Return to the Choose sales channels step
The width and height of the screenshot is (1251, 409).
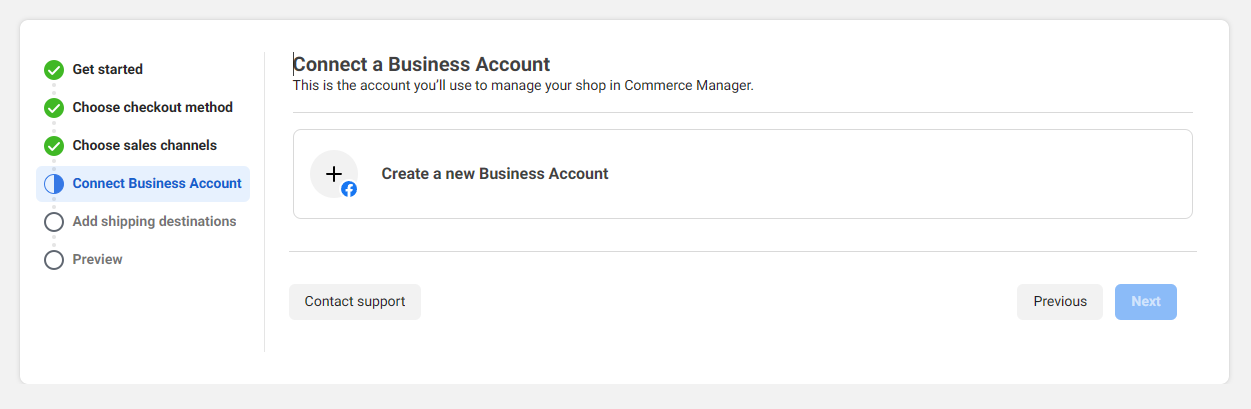pos(144,146)
